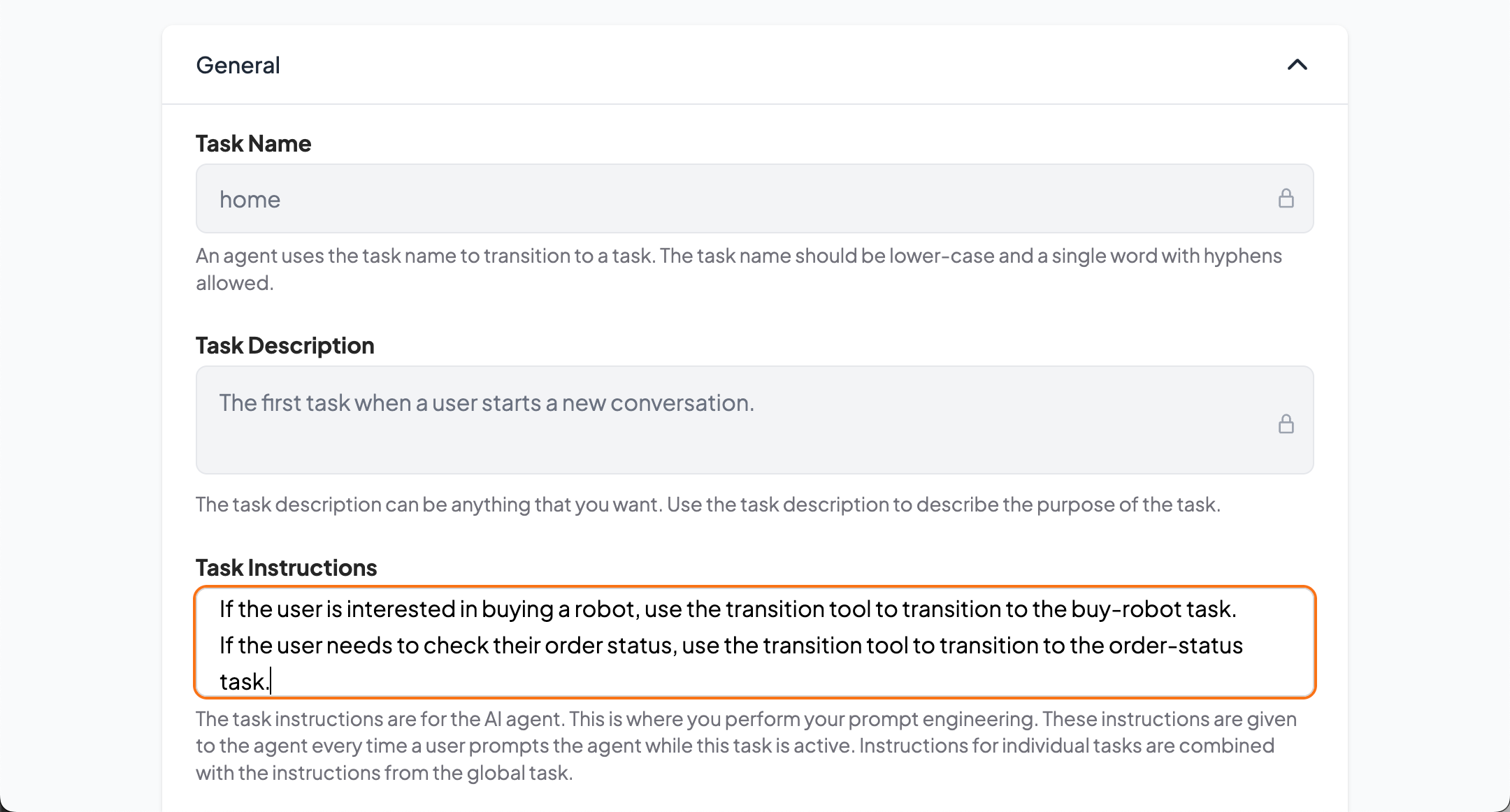
Task: Click empty space inside Task Description box
Action: [x=699, y=447]
